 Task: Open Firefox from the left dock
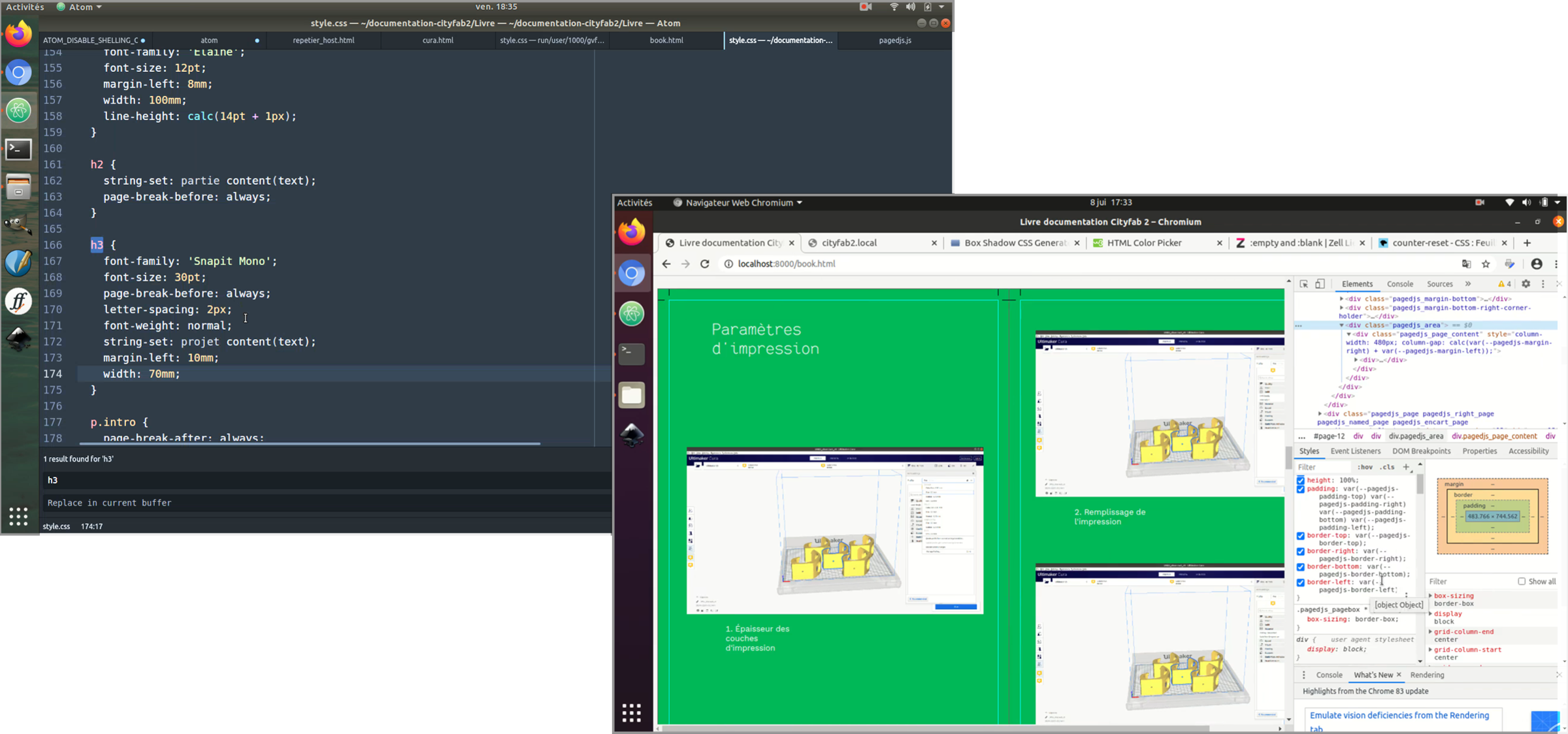pos(18,34)
